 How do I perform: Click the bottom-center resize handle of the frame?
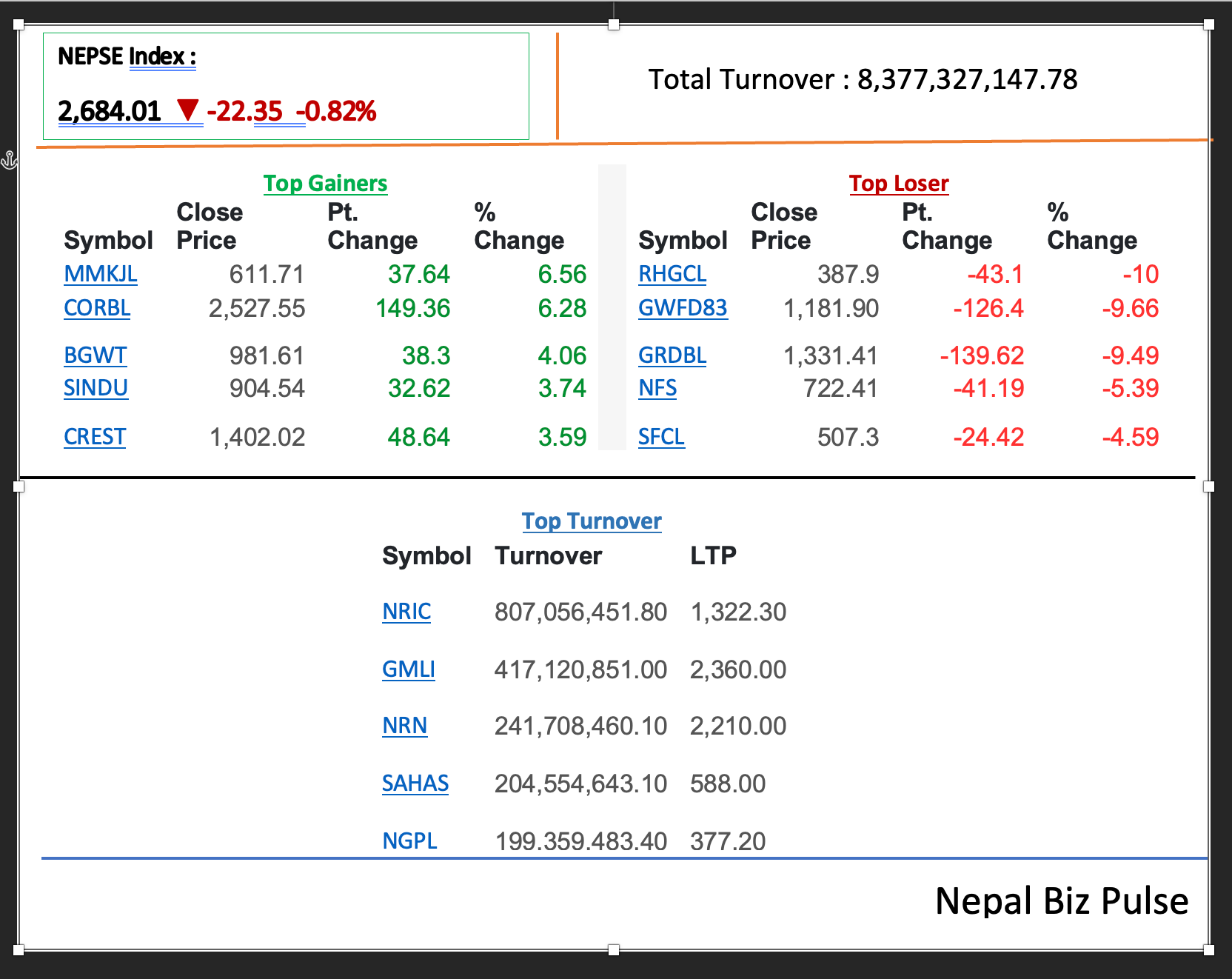(613, 949)
